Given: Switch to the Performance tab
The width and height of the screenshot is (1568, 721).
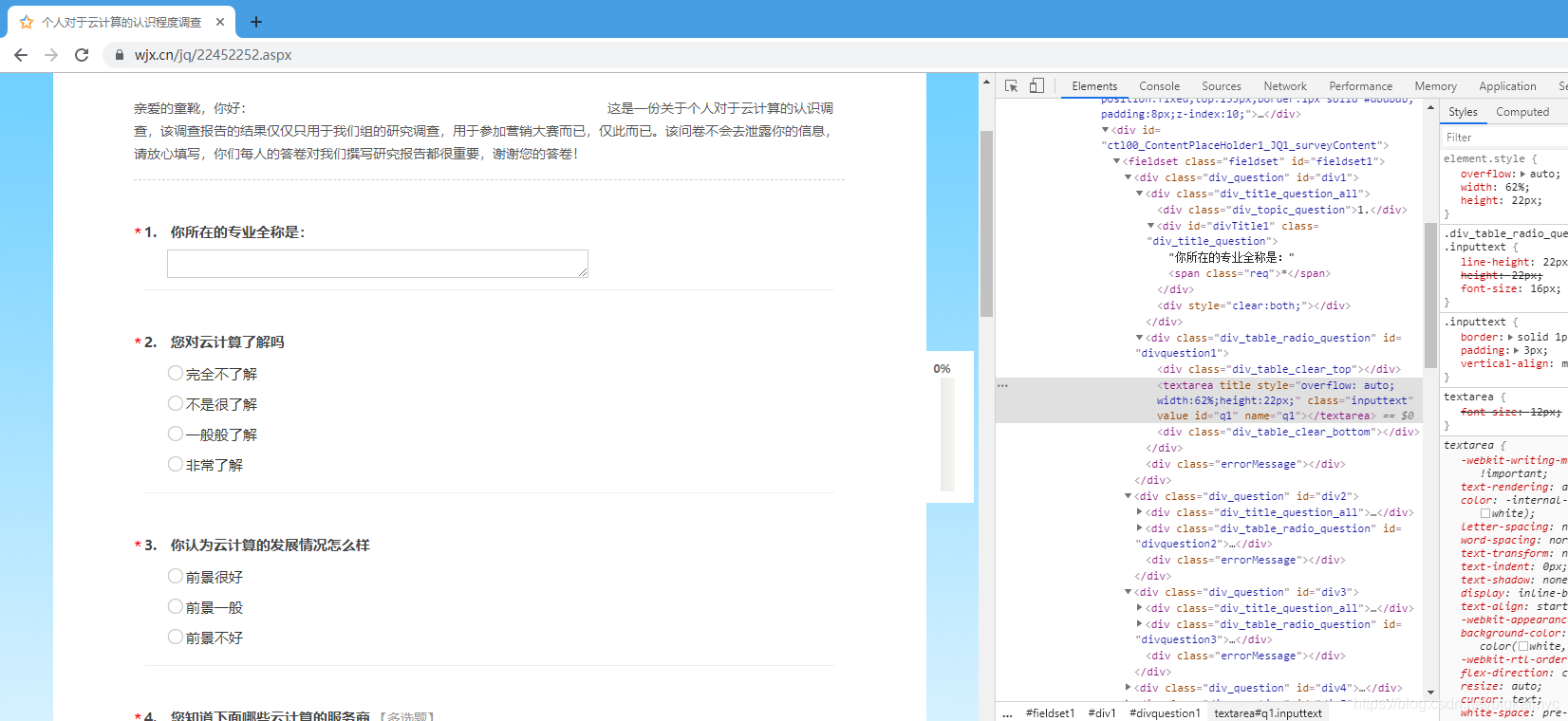Looking at the screenshot, I should 1360,85.
